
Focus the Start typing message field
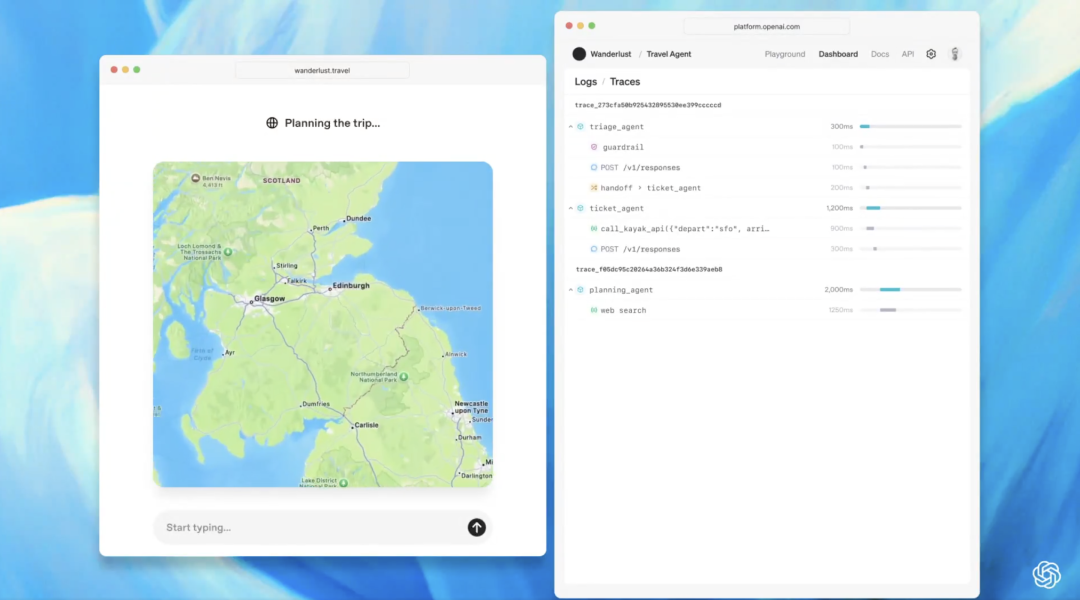(x=322, y=528)
